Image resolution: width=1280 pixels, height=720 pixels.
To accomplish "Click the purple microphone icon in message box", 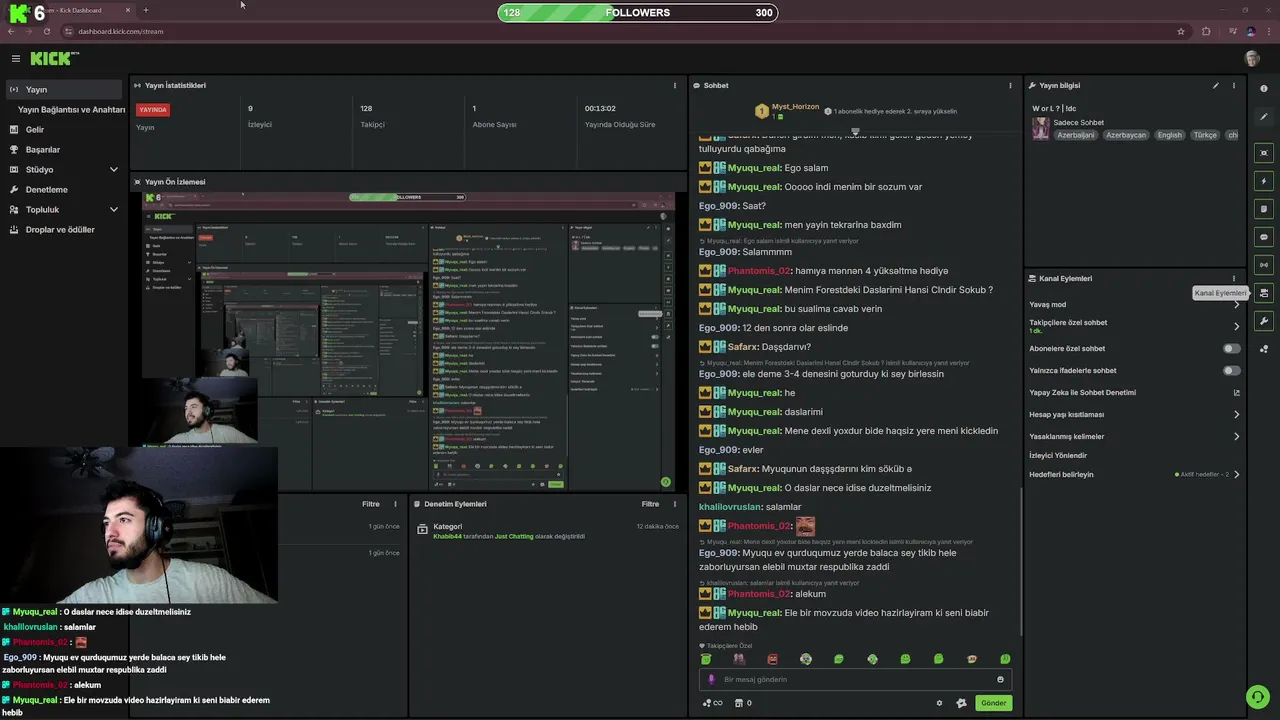I will [x=712, y=680].
